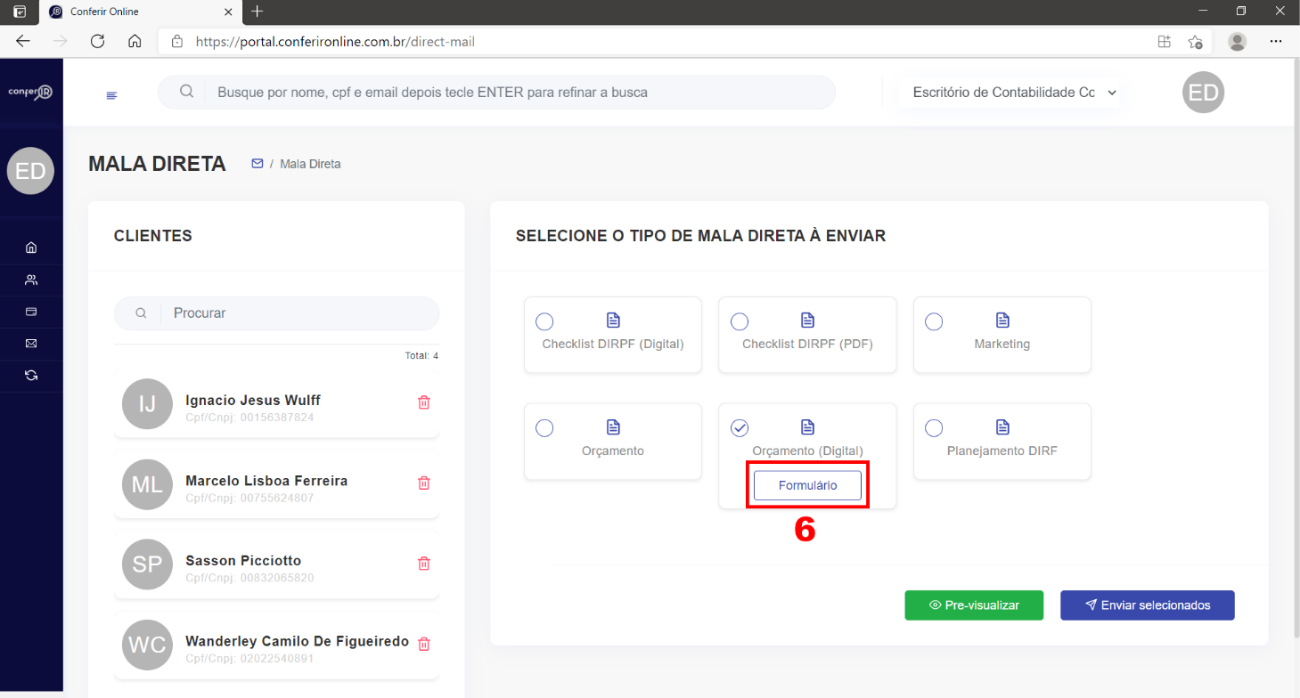The image size is (1300, 698).
Task: Focus the top search by name field
Action: 496,92
